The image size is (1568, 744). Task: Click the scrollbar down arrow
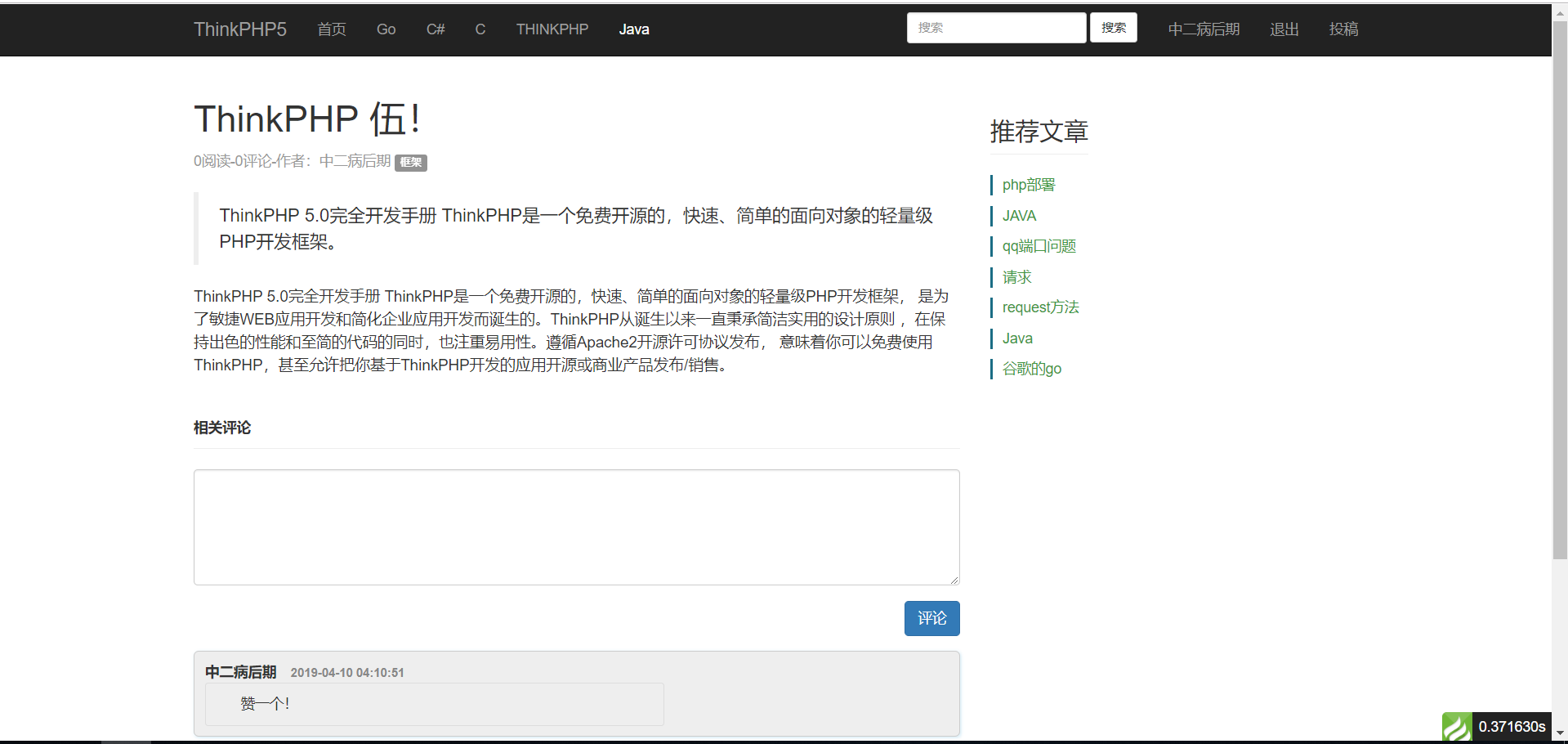click(x=1560, y=734)
